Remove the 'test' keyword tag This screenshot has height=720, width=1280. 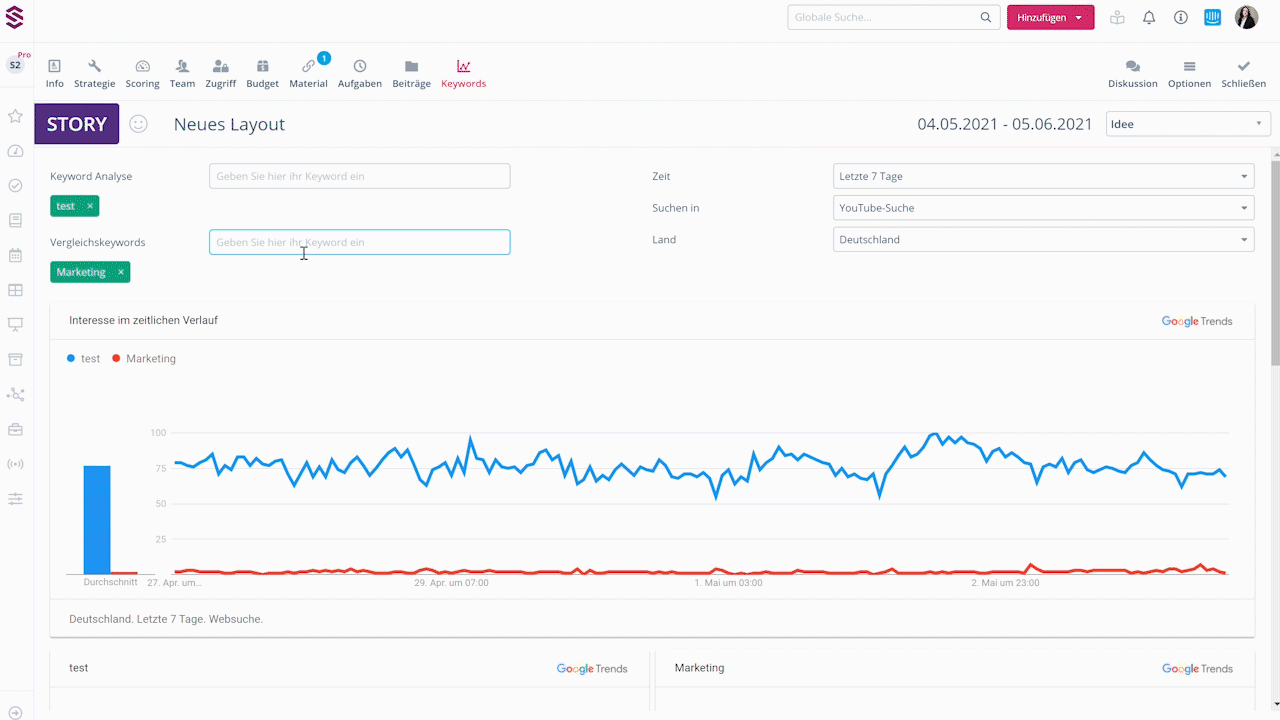coord(90,206)
